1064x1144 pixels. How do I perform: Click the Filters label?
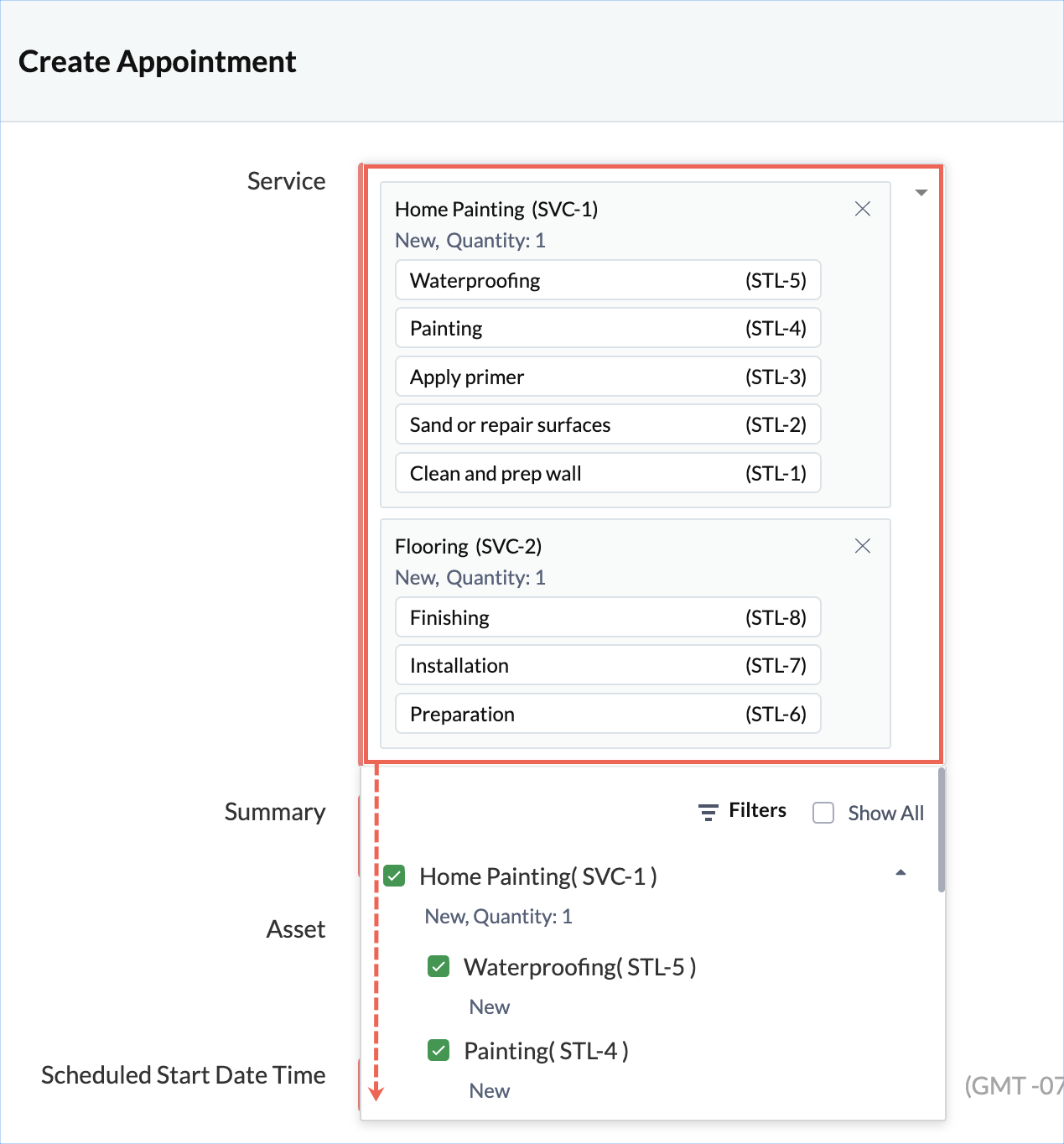click(x=757, y=810)
